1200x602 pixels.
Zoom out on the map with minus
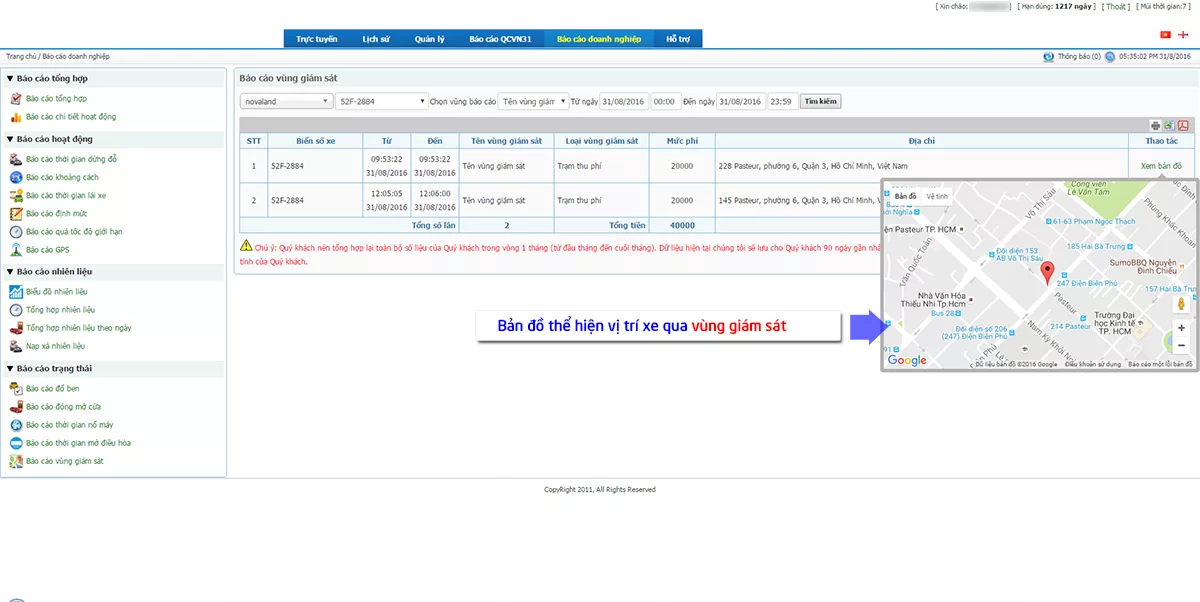(x=1181, y=345)
